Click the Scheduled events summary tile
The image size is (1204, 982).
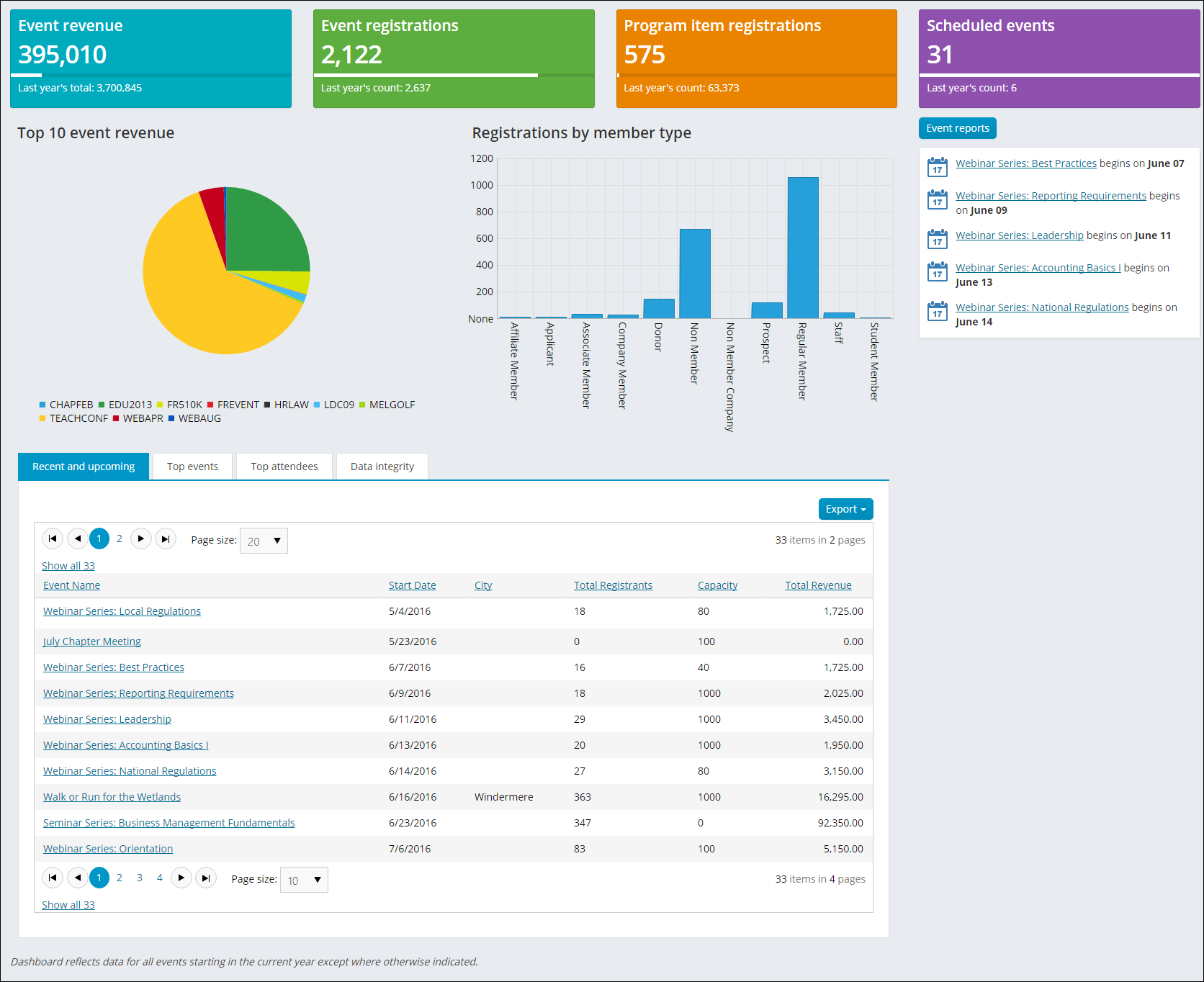pos(1059,58)
